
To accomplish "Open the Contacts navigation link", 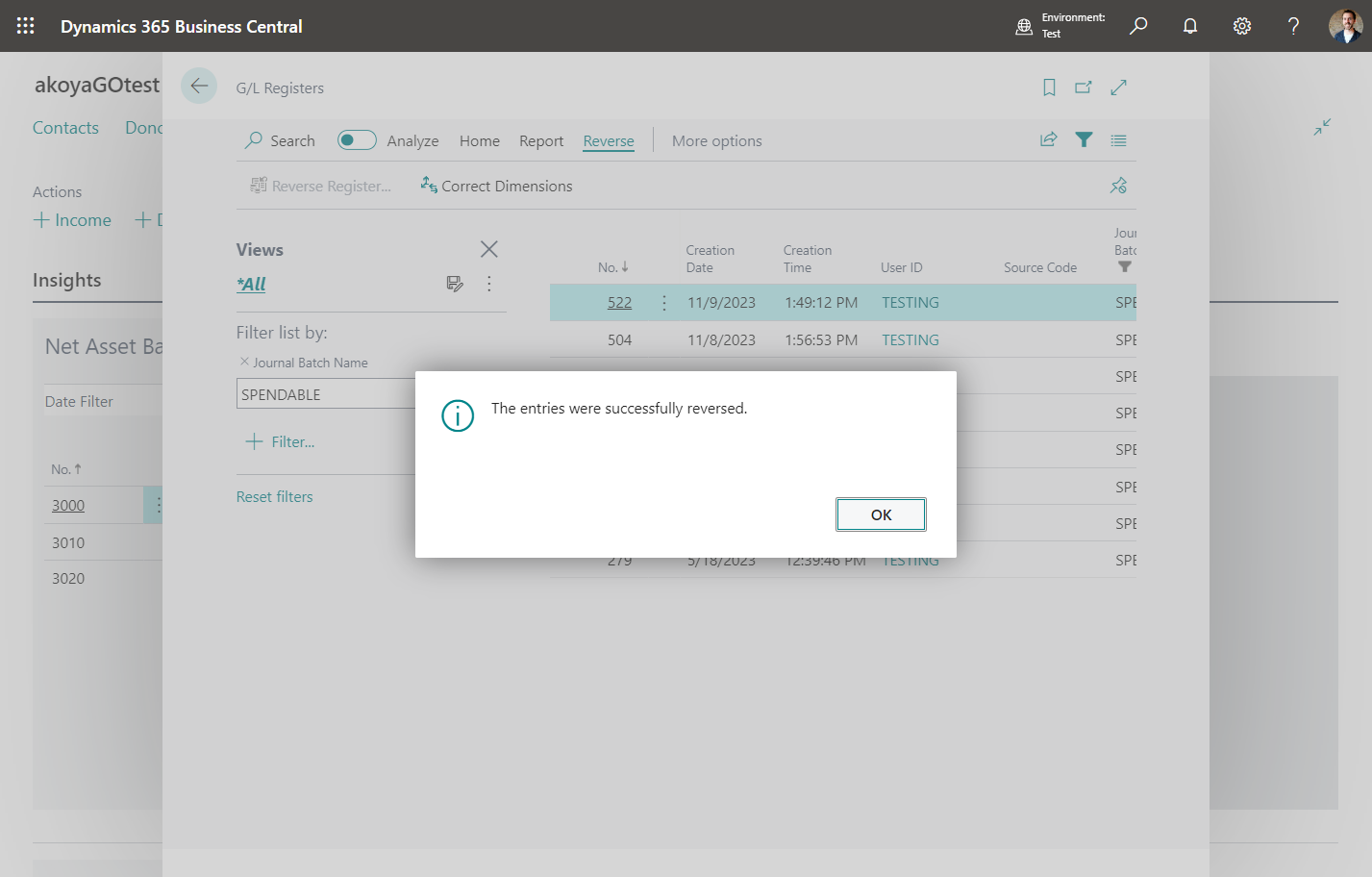I will pos(65,128).
